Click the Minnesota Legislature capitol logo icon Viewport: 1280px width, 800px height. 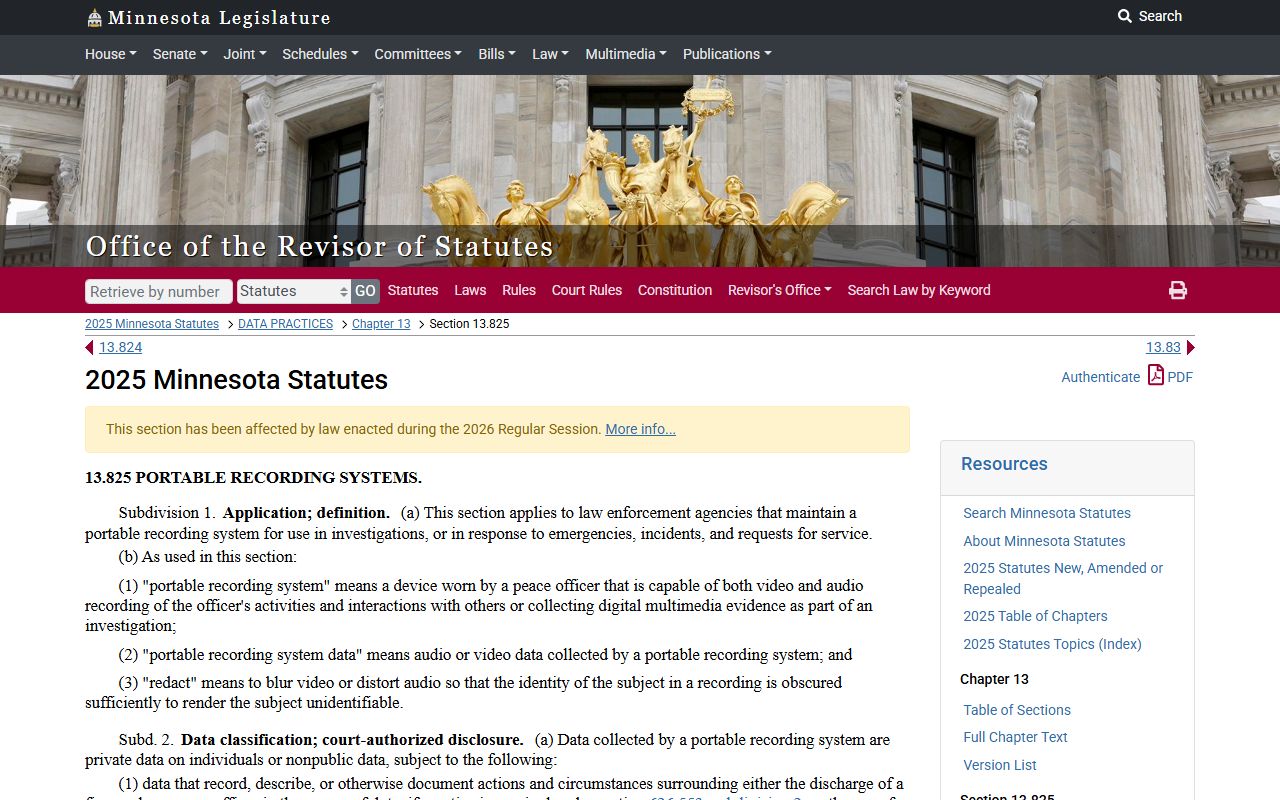tap(94, 18)
